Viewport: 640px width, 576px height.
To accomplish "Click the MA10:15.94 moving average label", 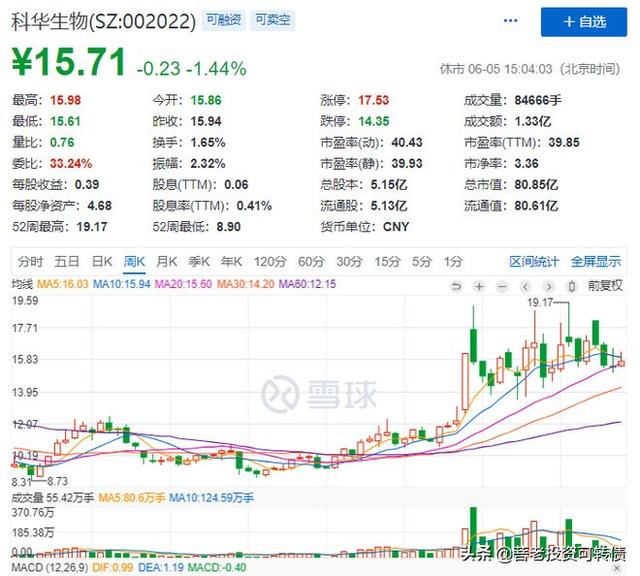I will (122, 284).
